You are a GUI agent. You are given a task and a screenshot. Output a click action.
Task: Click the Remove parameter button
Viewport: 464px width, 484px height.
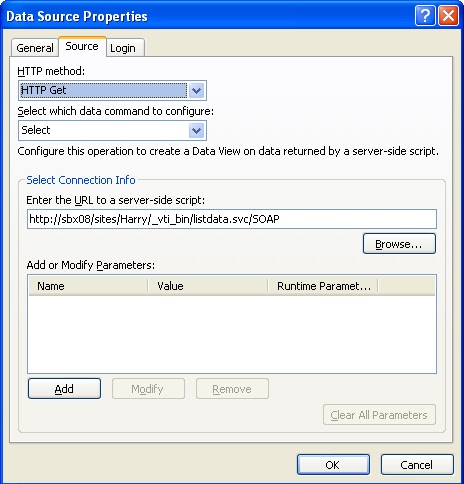pyautogui.click(x=232, y=389)
